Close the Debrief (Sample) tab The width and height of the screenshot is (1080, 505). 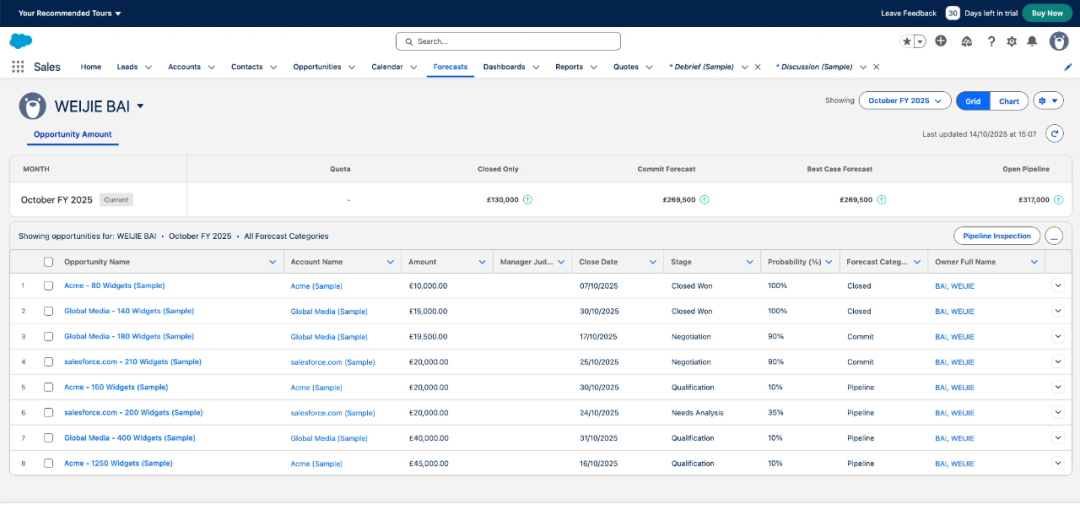coord(758,67)
